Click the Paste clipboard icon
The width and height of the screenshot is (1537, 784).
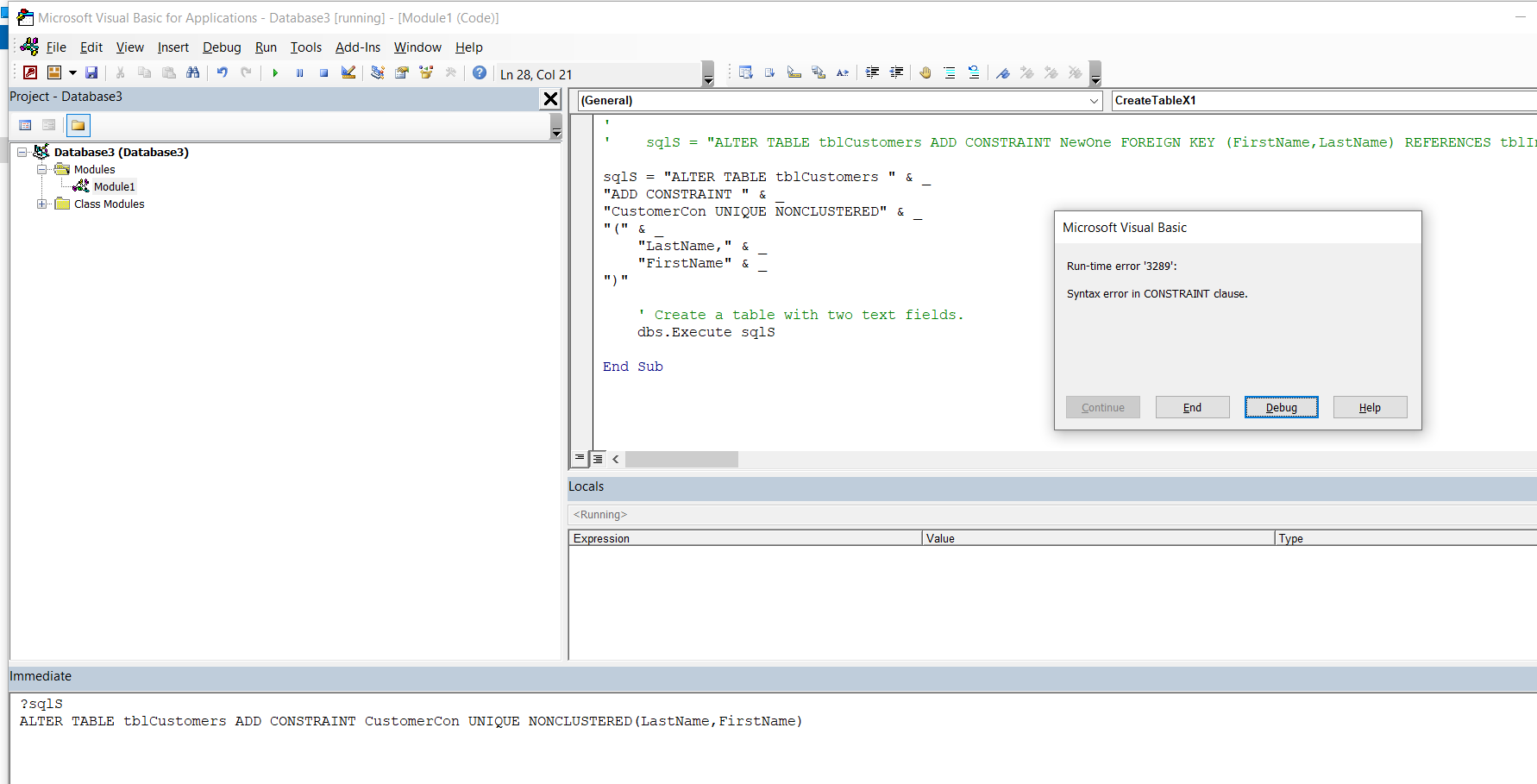pyautogui.click(x=169, y=73)
